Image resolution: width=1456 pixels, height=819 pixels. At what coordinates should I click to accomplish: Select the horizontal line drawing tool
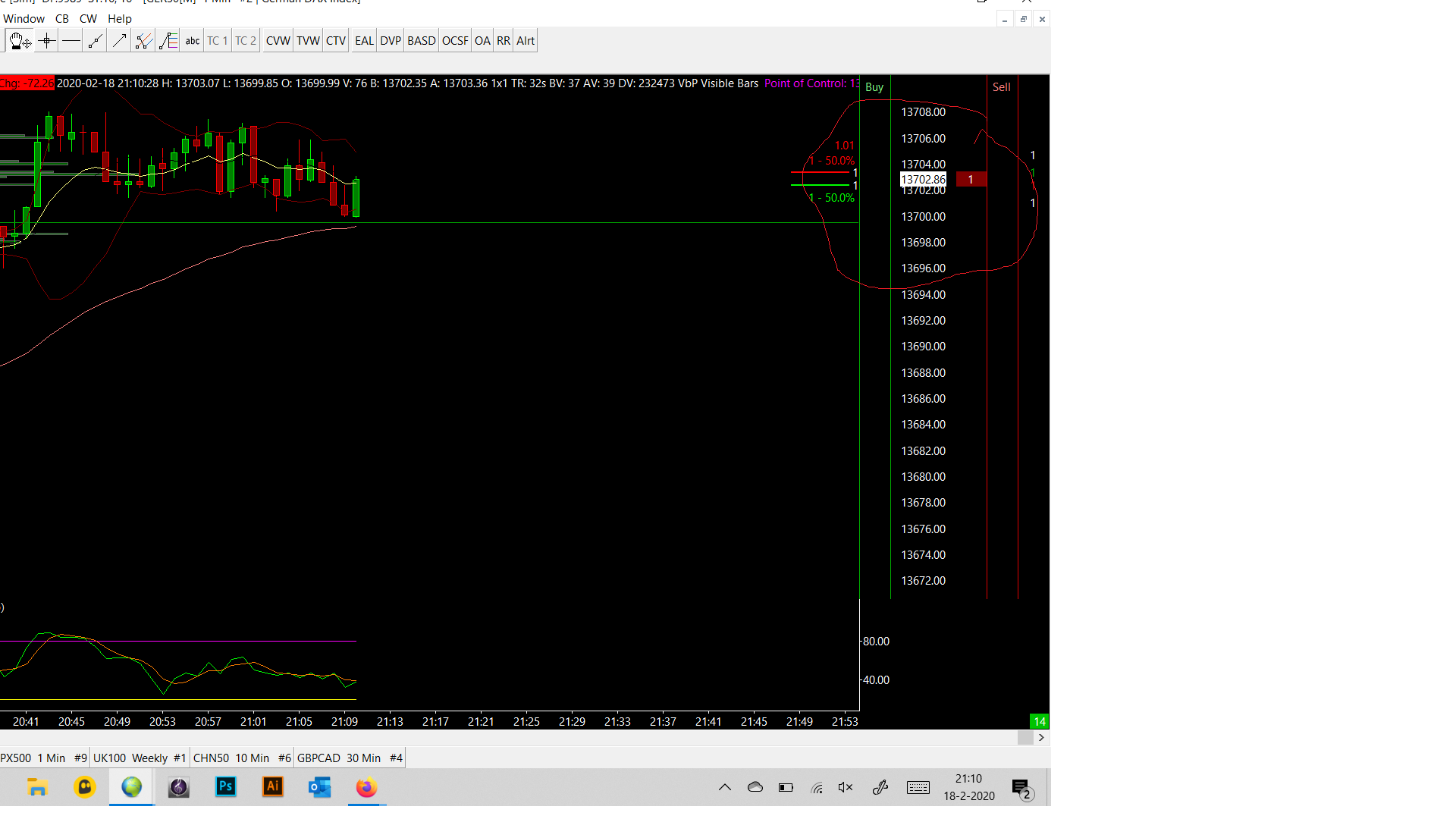71,41
